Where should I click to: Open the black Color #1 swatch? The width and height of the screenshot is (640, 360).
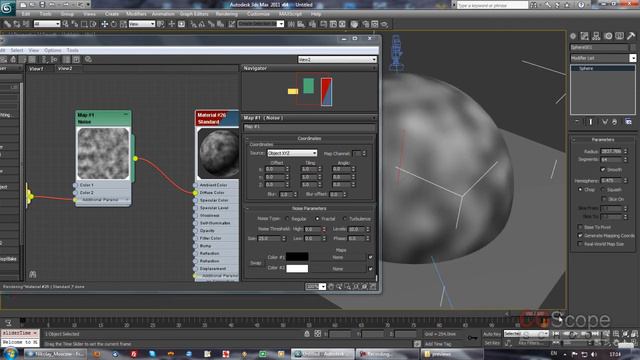[297, 257]
